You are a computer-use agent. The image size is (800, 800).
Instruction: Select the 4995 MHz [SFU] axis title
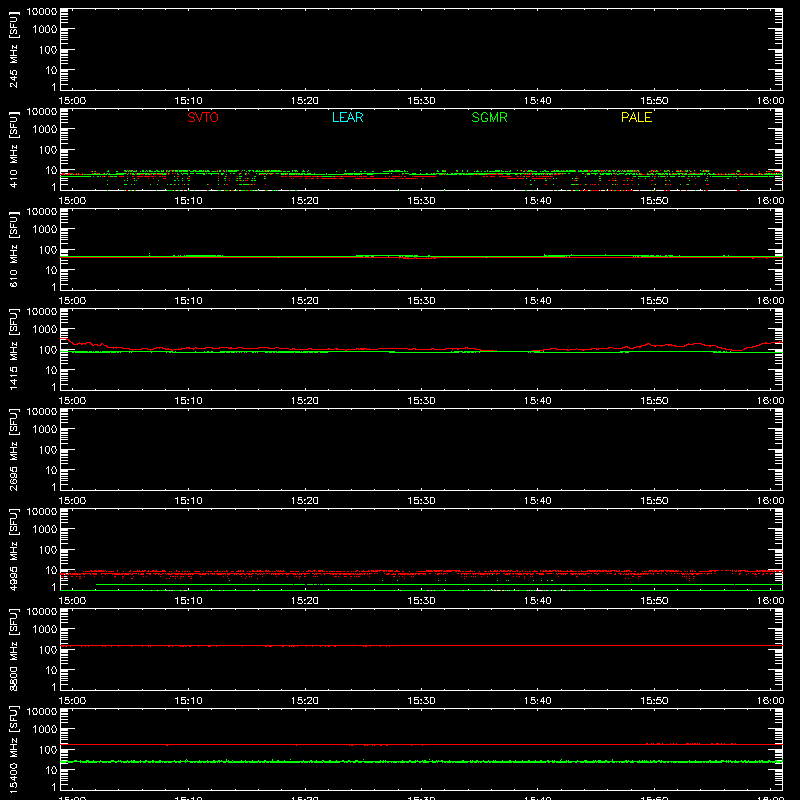[14, 549]
